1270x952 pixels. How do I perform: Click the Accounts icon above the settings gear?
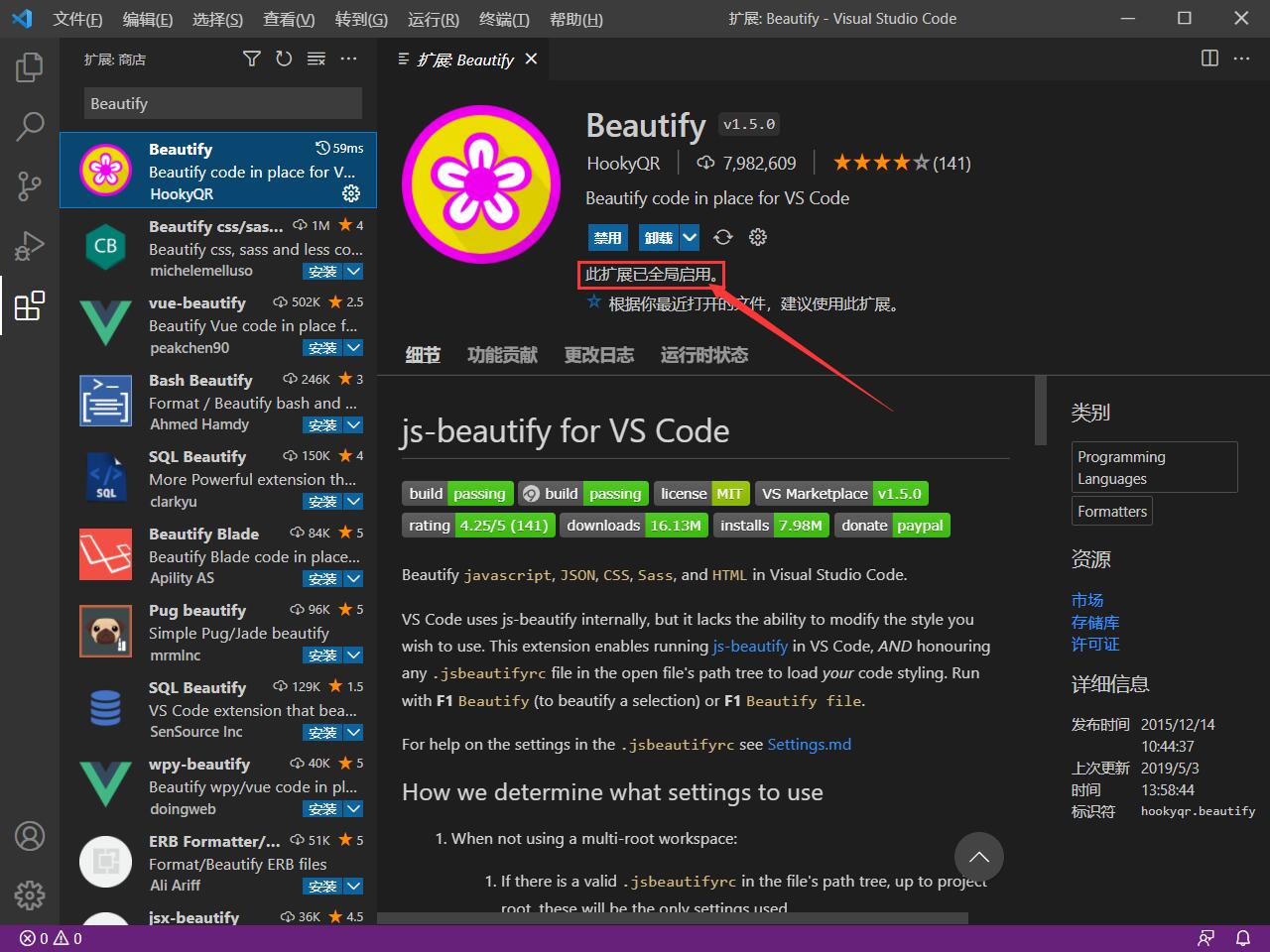[30, 836]
